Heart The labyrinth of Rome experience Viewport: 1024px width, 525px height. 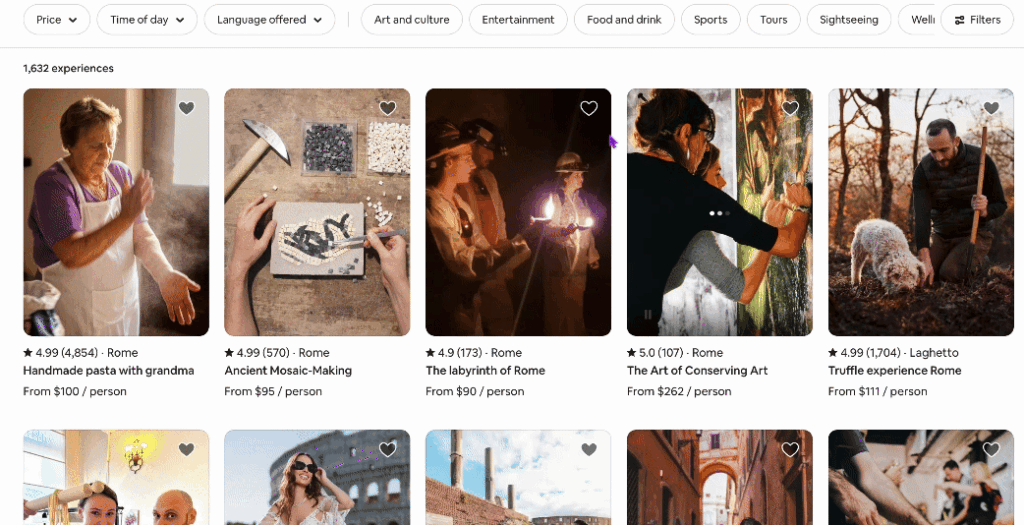[589, 108]
